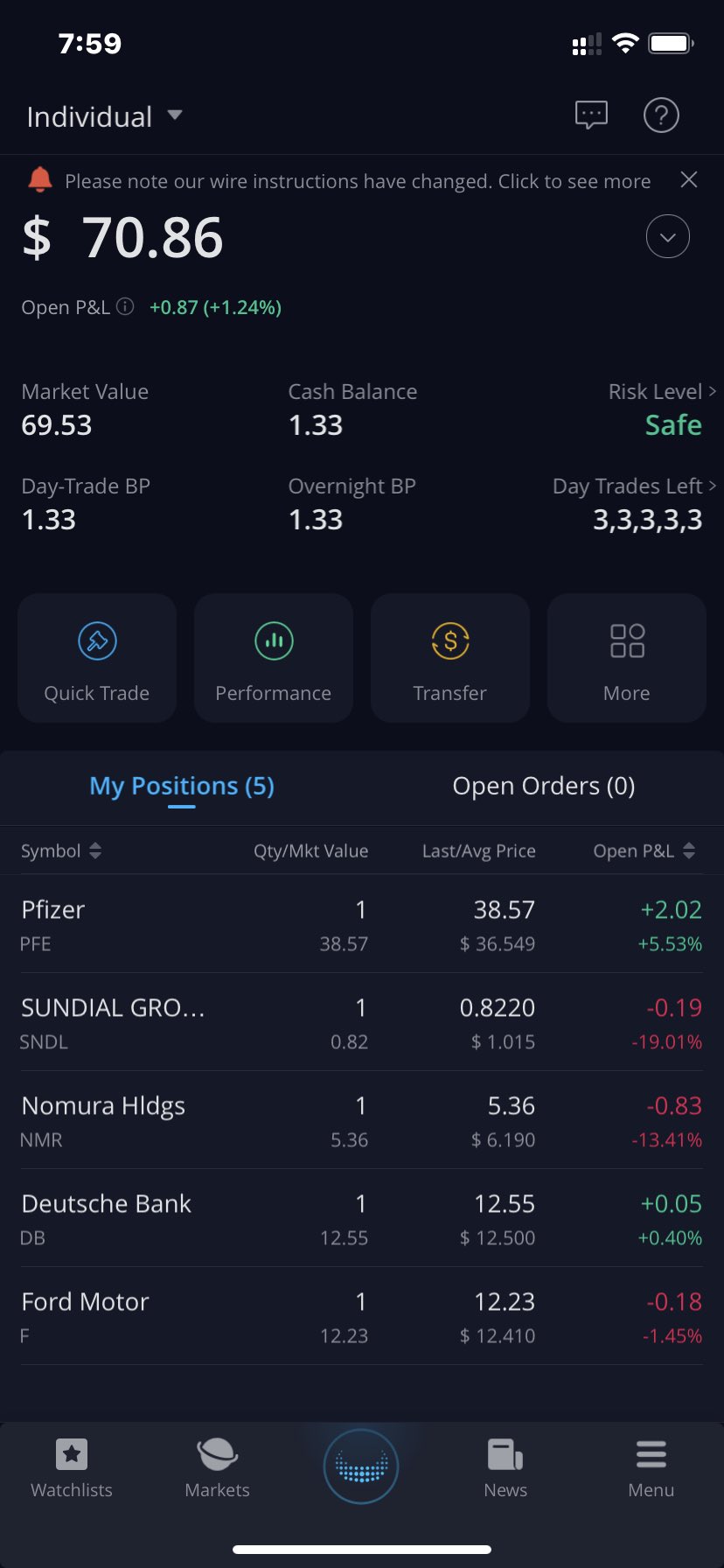Open Watchlists star icon

pos(72,1455)
